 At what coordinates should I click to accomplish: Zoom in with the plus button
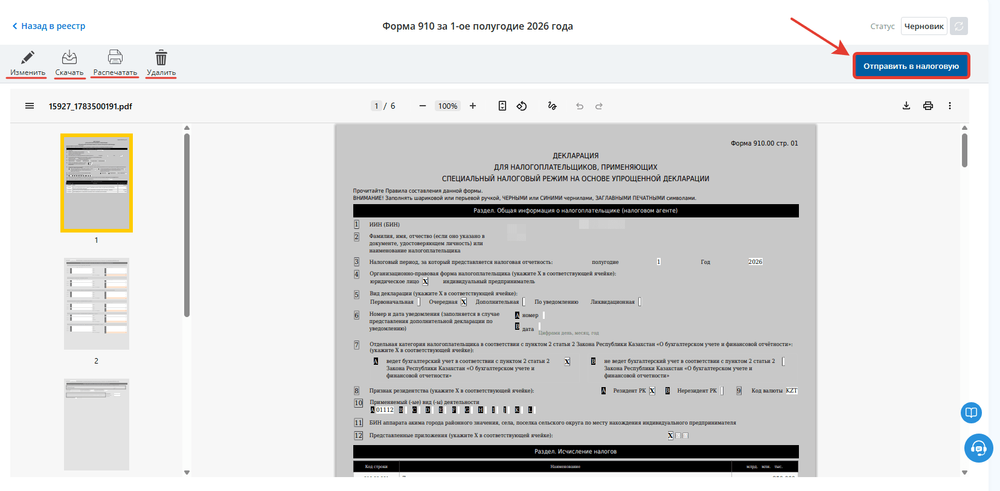click(x=473, y=106)
